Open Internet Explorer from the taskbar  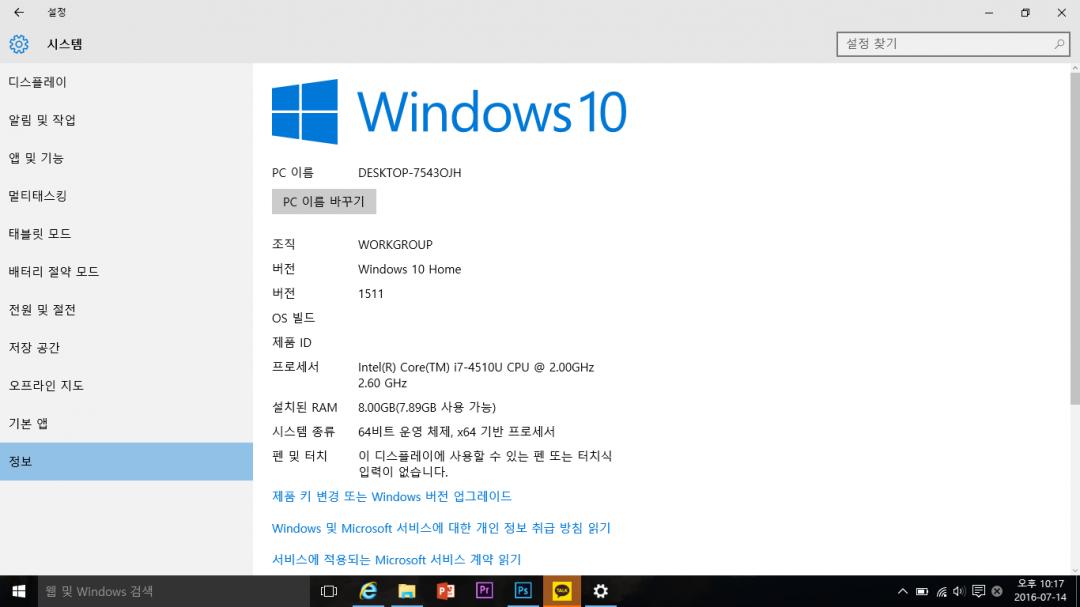[369, 591]
